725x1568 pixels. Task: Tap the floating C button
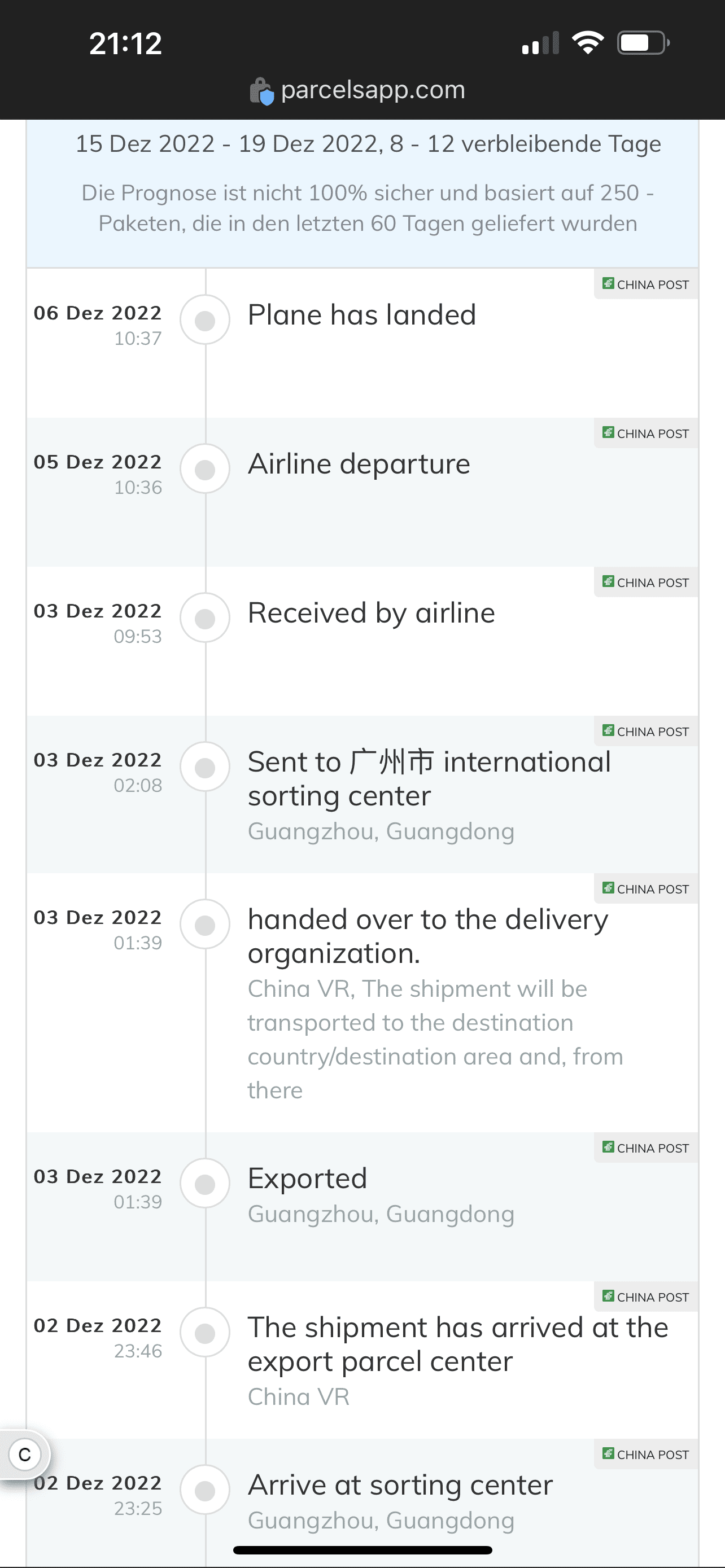[x=25, y=1455]
